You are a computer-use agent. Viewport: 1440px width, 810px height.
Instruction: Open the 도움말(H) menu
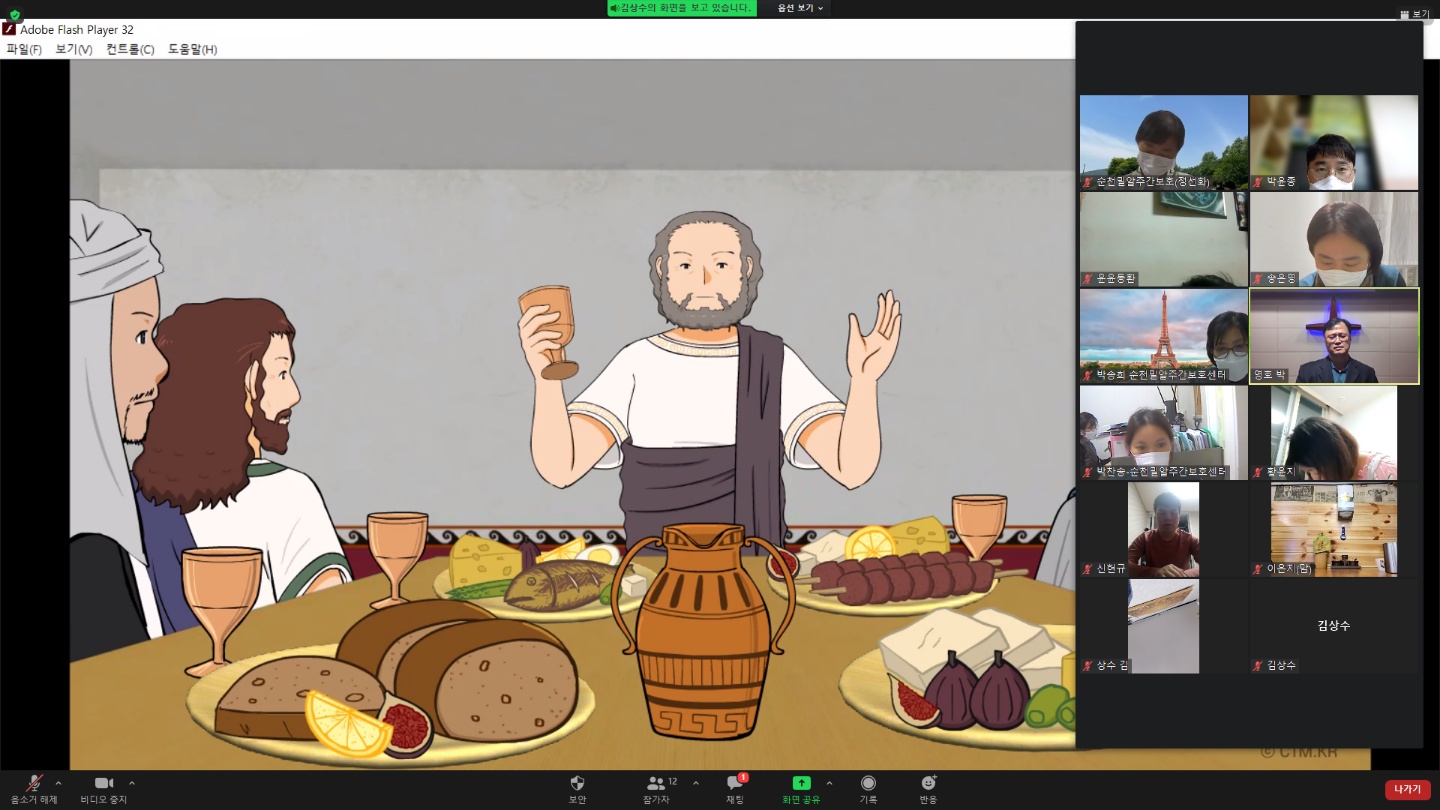pyautogui.click(x=192, y=49)
